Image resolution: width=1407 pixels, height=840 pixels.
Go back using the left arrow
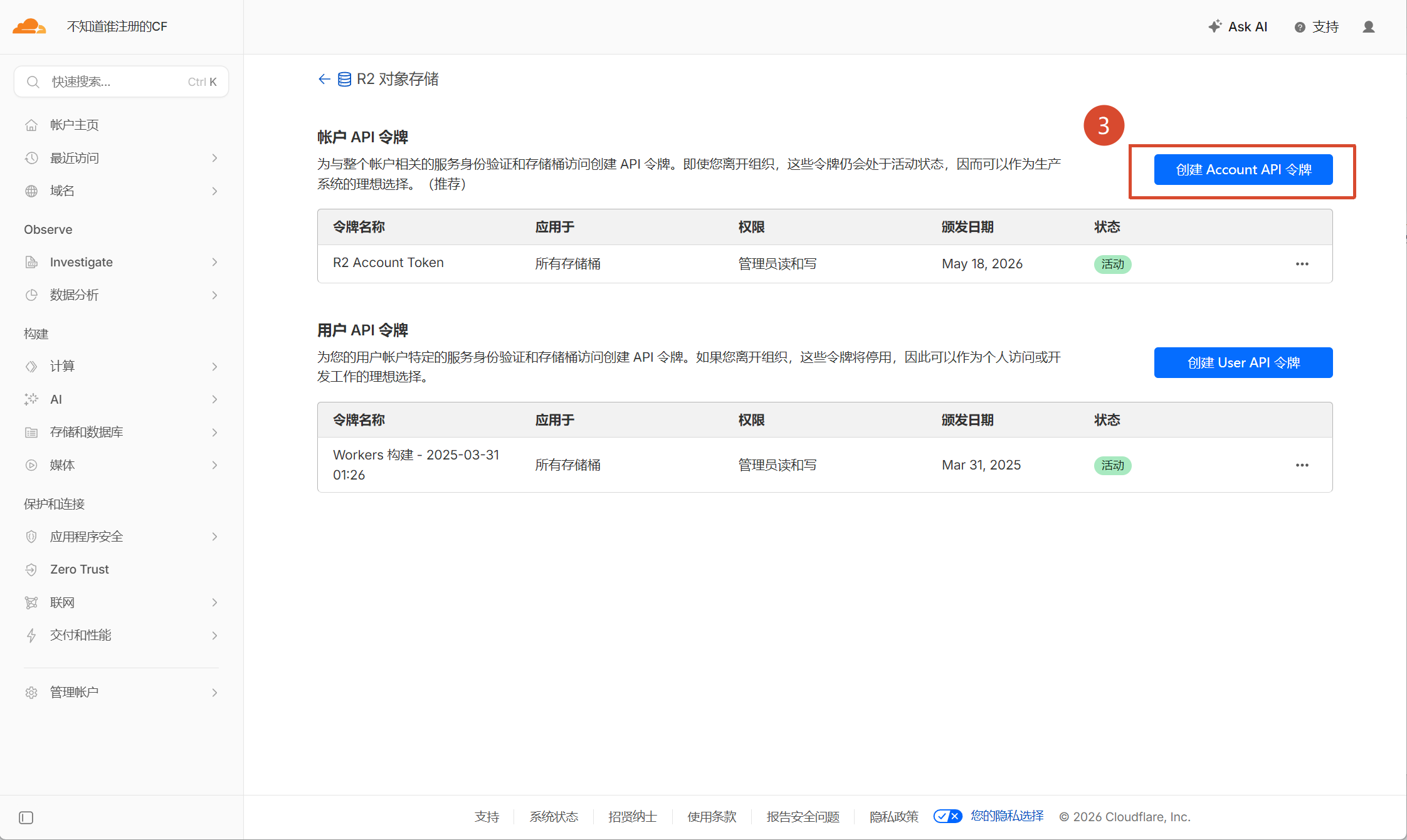pyautogui.click(x=324, y=79)
